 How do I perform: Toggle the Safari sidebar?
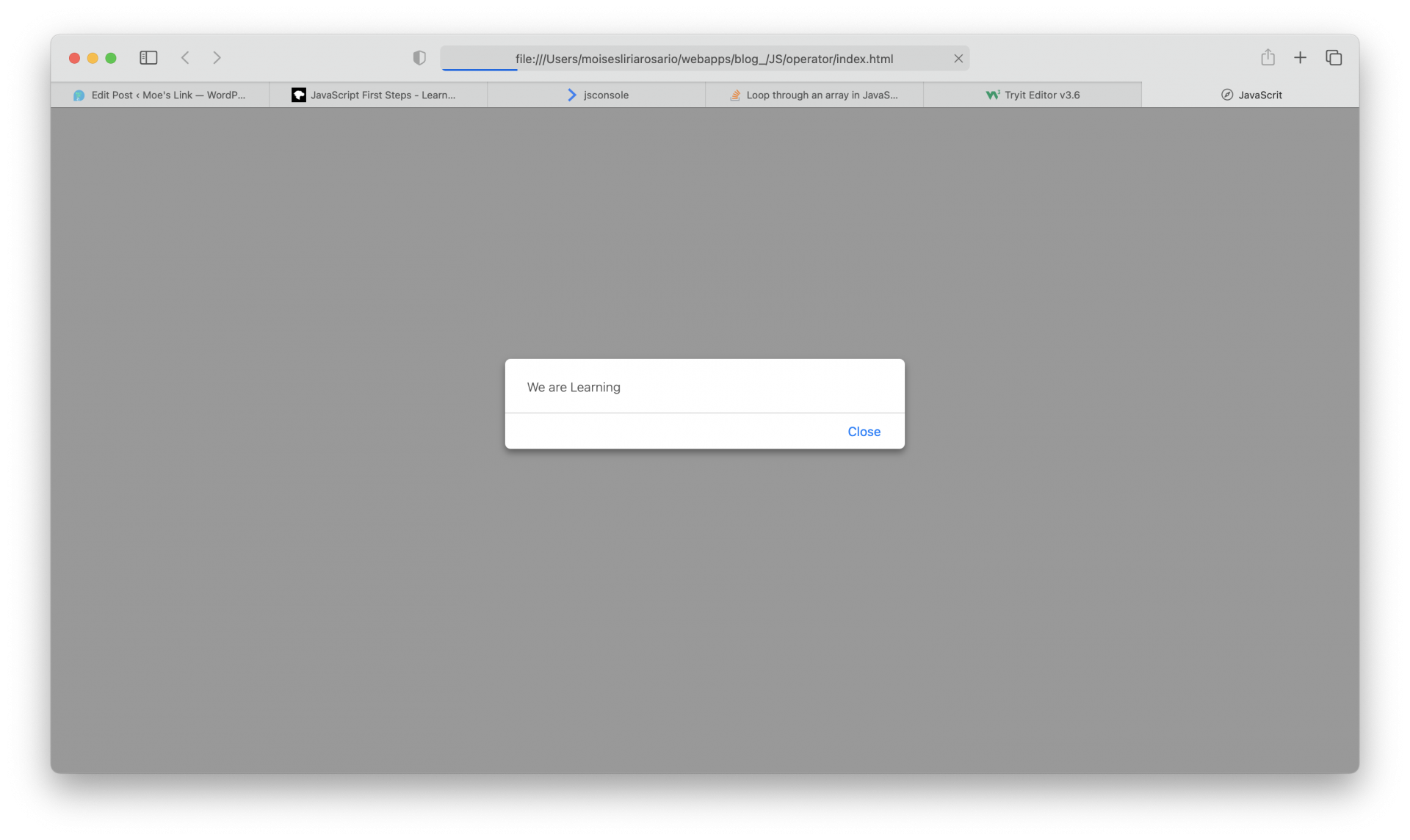click(148, 57)
